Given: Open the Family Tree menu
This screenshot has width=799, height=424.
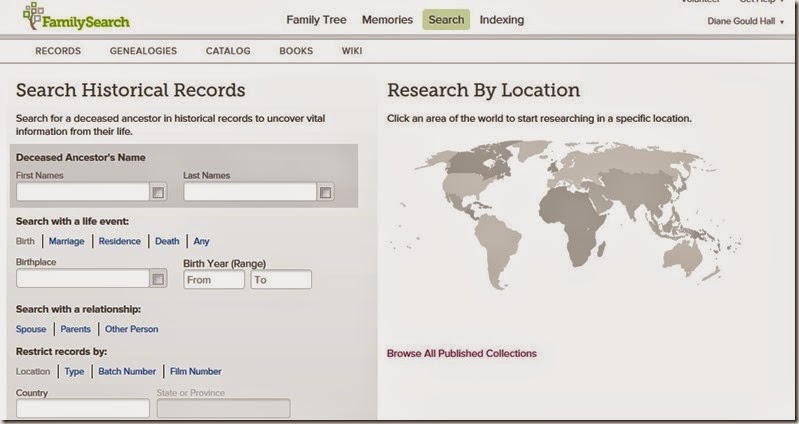Looking at the screenshot, I should coord(316,20).
